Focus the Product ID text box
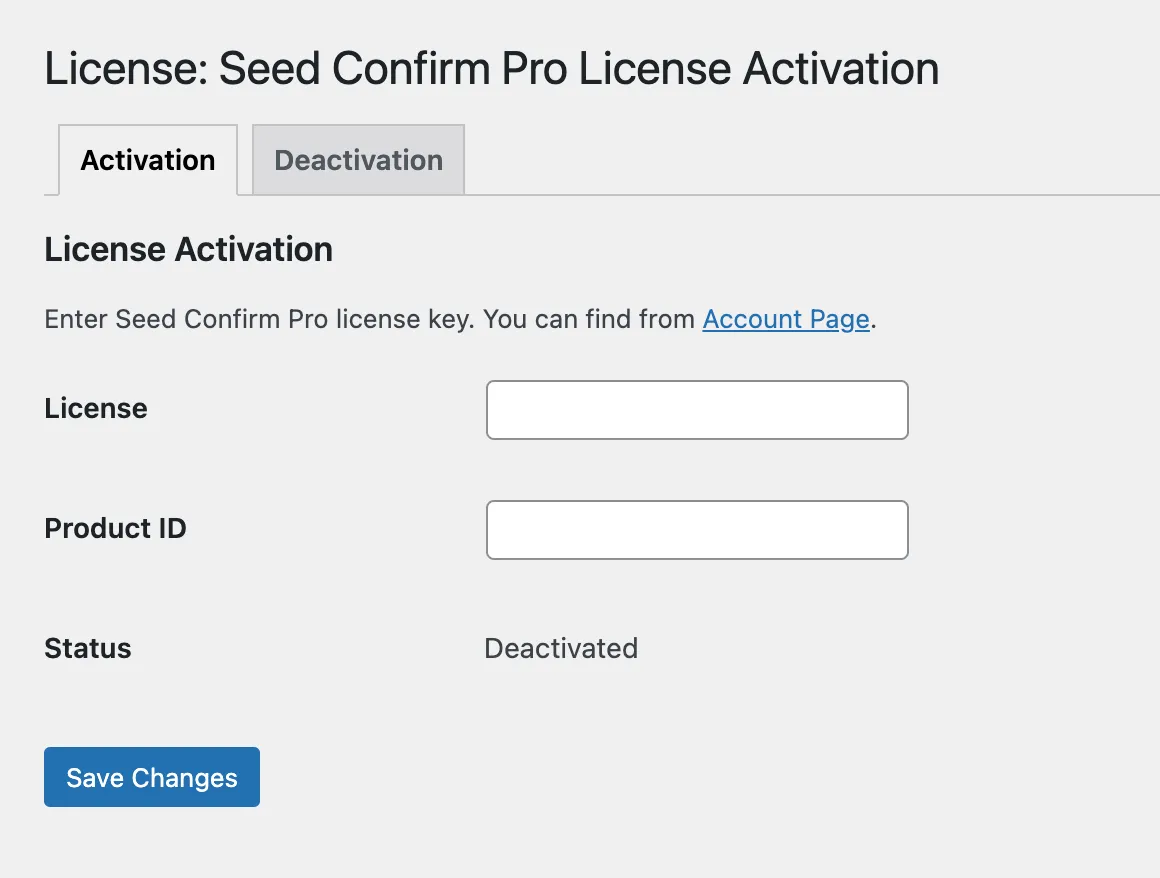The width and height of the screenshot is (1160, 878). 697,530
